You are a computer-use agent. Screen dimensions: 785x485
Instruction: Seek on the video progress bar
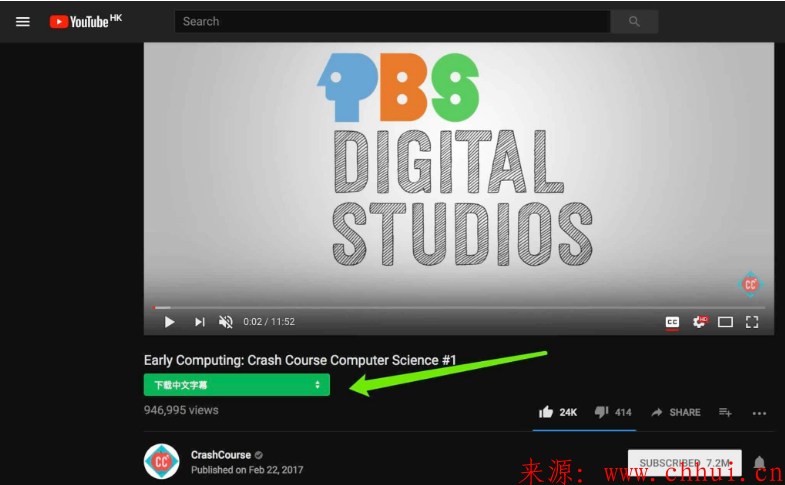pyautogui.click(x=459, y=307)
